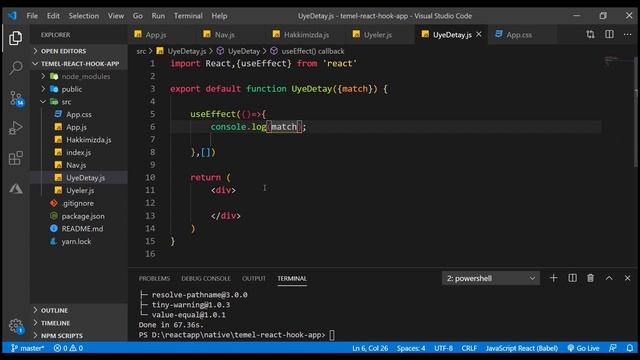This screenshot has width=640, height=360.
Task: Click UyeDetay breadcrumb segment
Action: pyautogui.click(x=239, y=51)
